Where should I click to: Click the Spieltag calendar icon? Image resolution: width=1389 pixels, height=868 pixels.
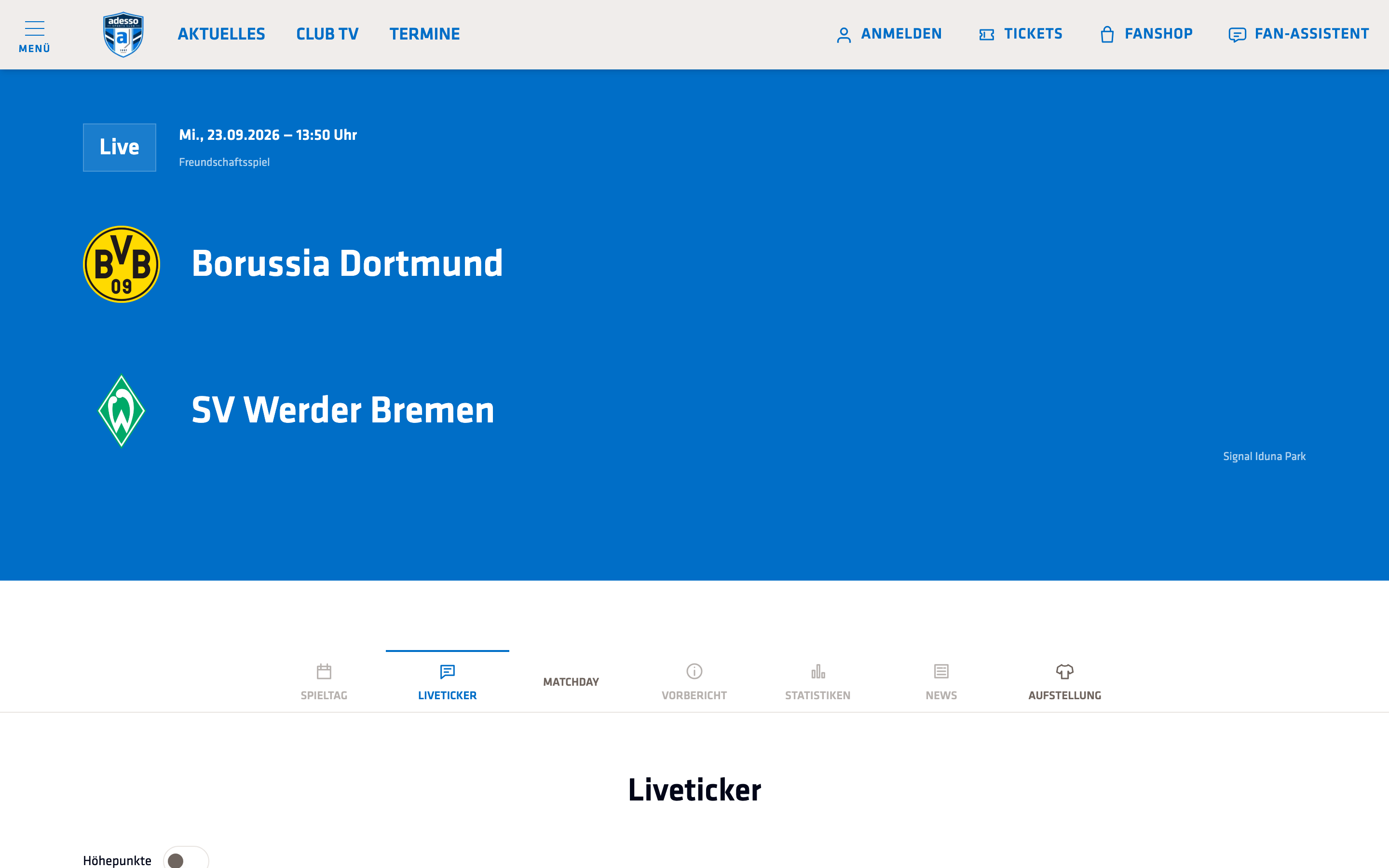pos(324,671)
